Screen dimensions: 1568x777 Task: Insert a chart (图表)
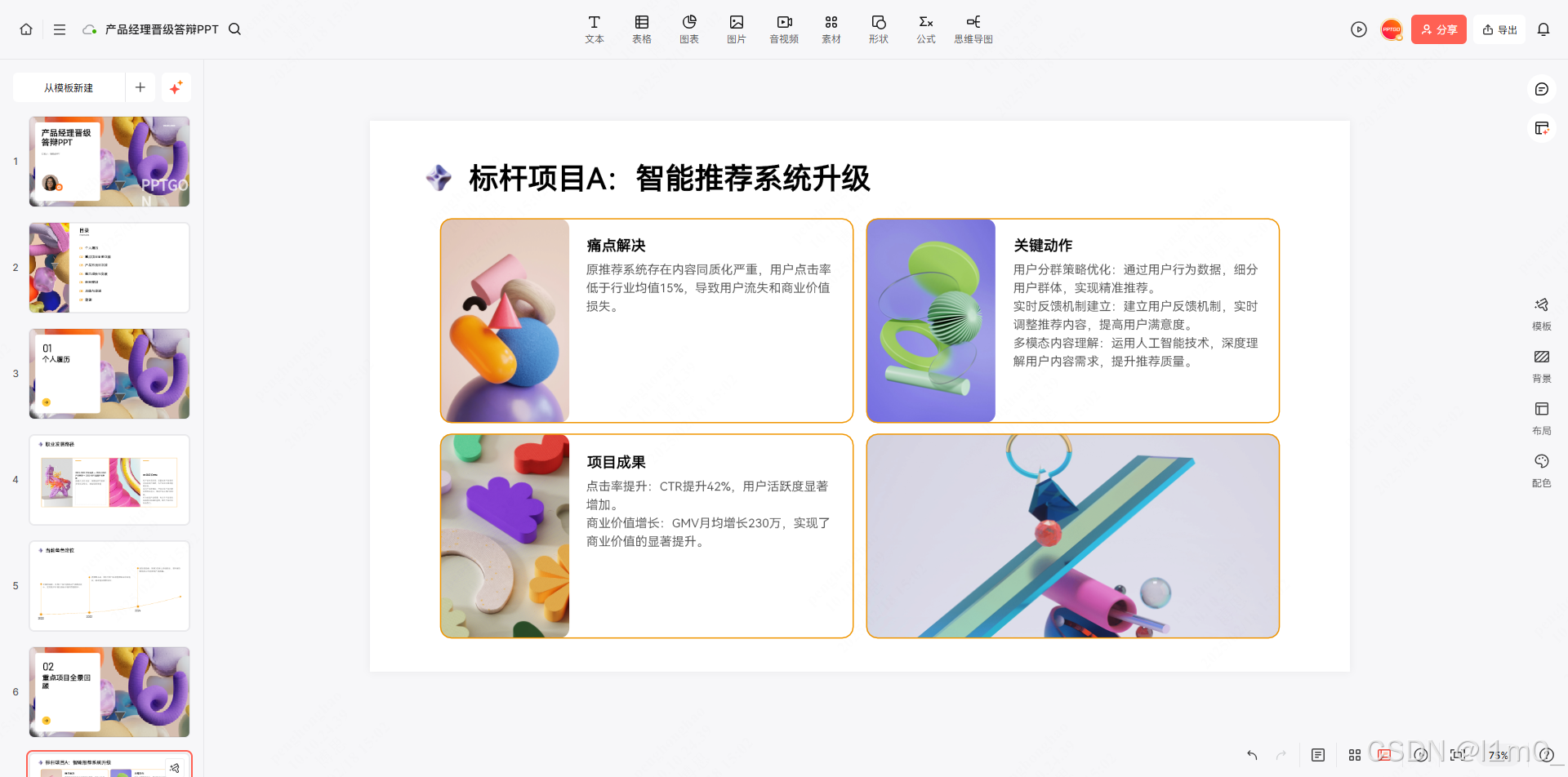tap(689, 29)
